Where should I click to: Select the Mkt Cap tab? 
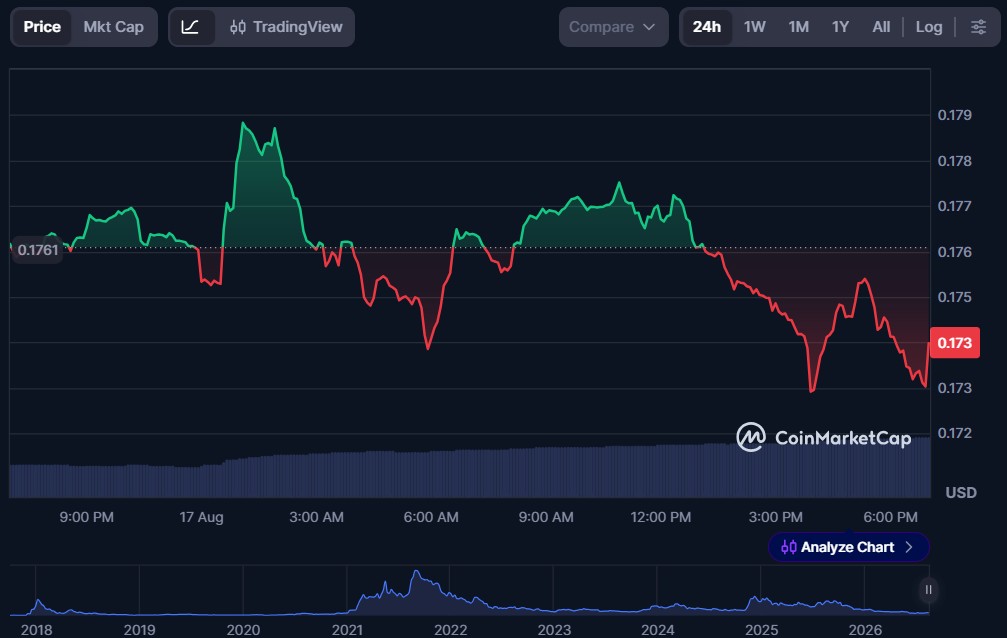tap(113, 27)
